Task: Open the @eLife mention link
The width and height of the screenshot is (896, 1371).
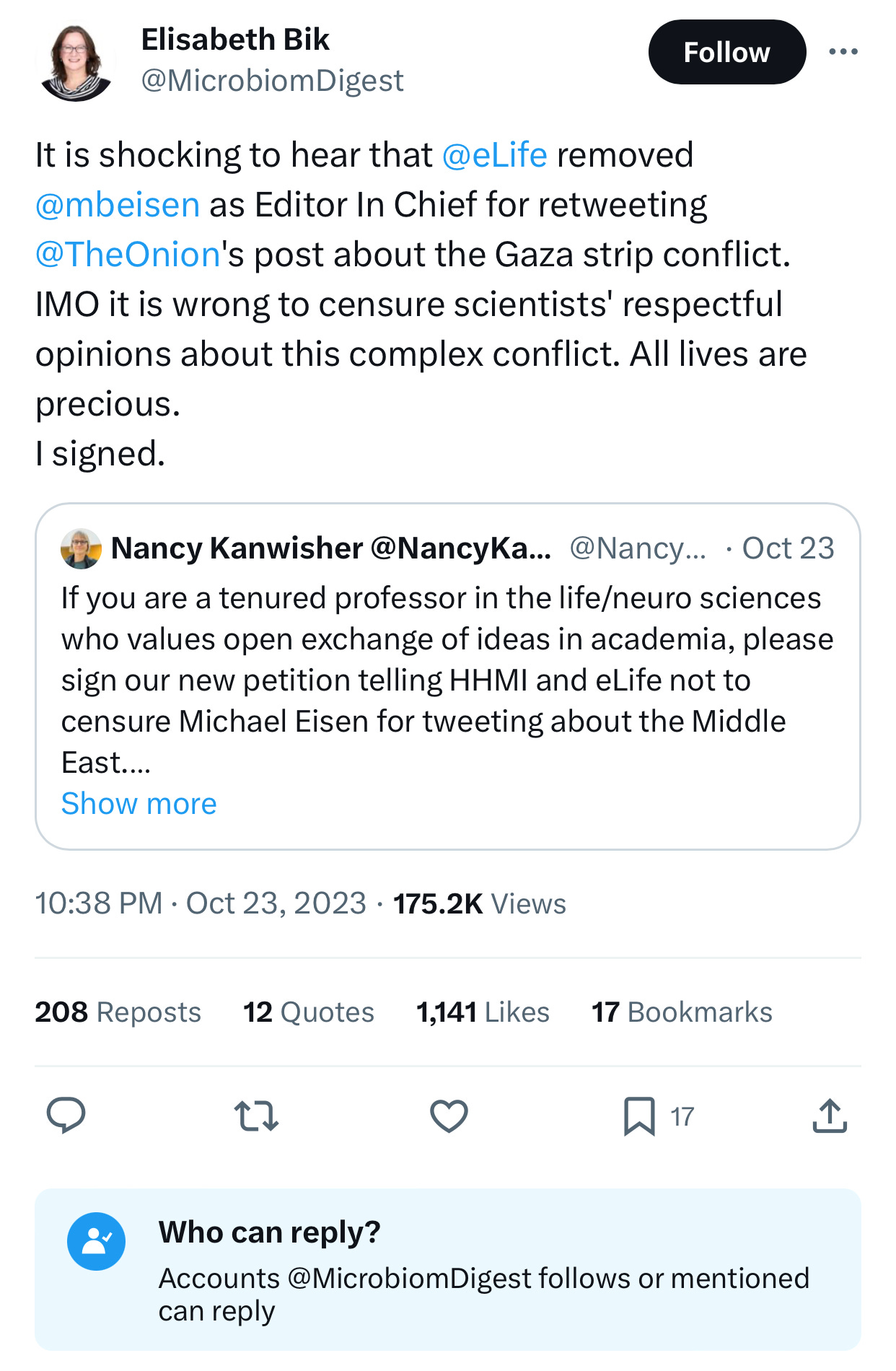Action: 494,155
